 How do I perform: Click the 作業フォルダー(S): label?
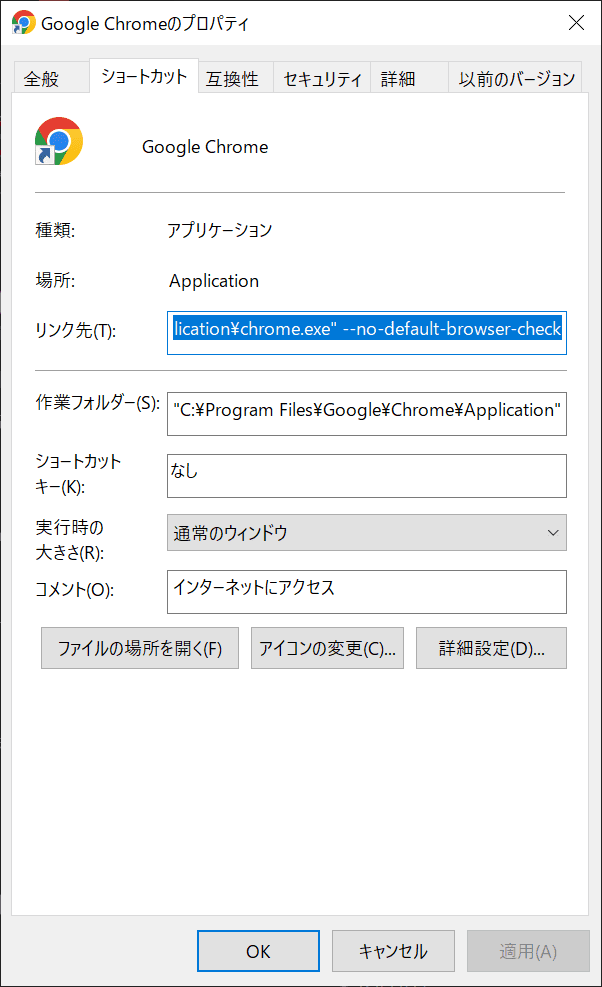coord(98,402)
